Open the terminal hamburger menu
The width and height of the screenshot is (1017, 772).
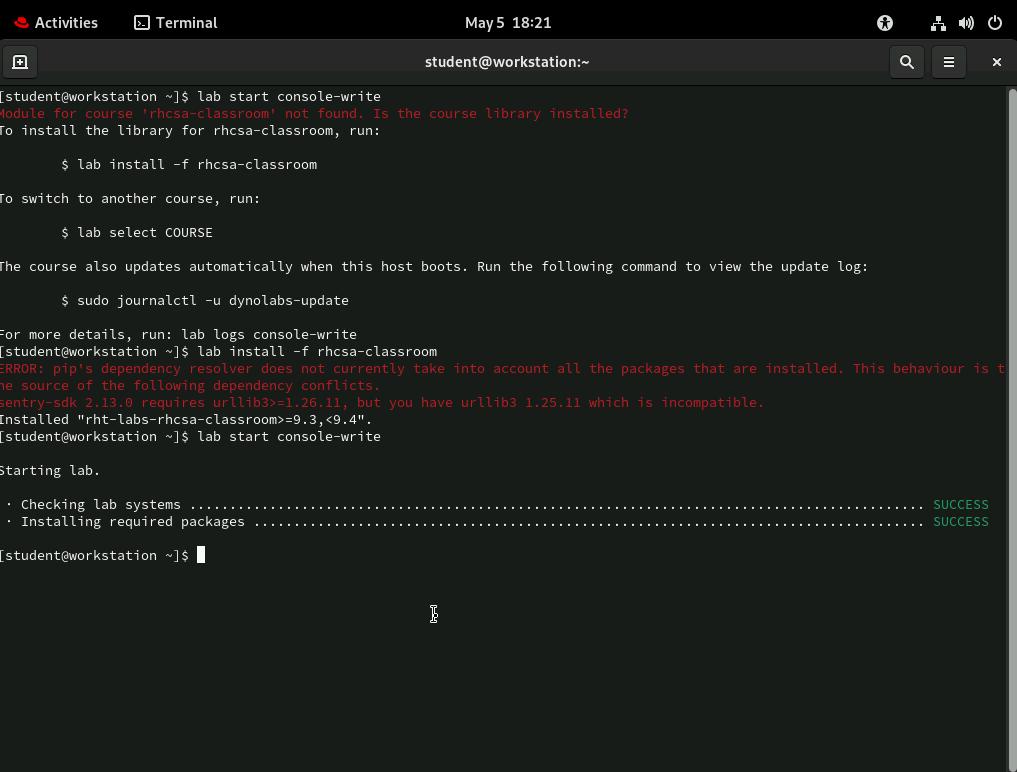(949, 62)
